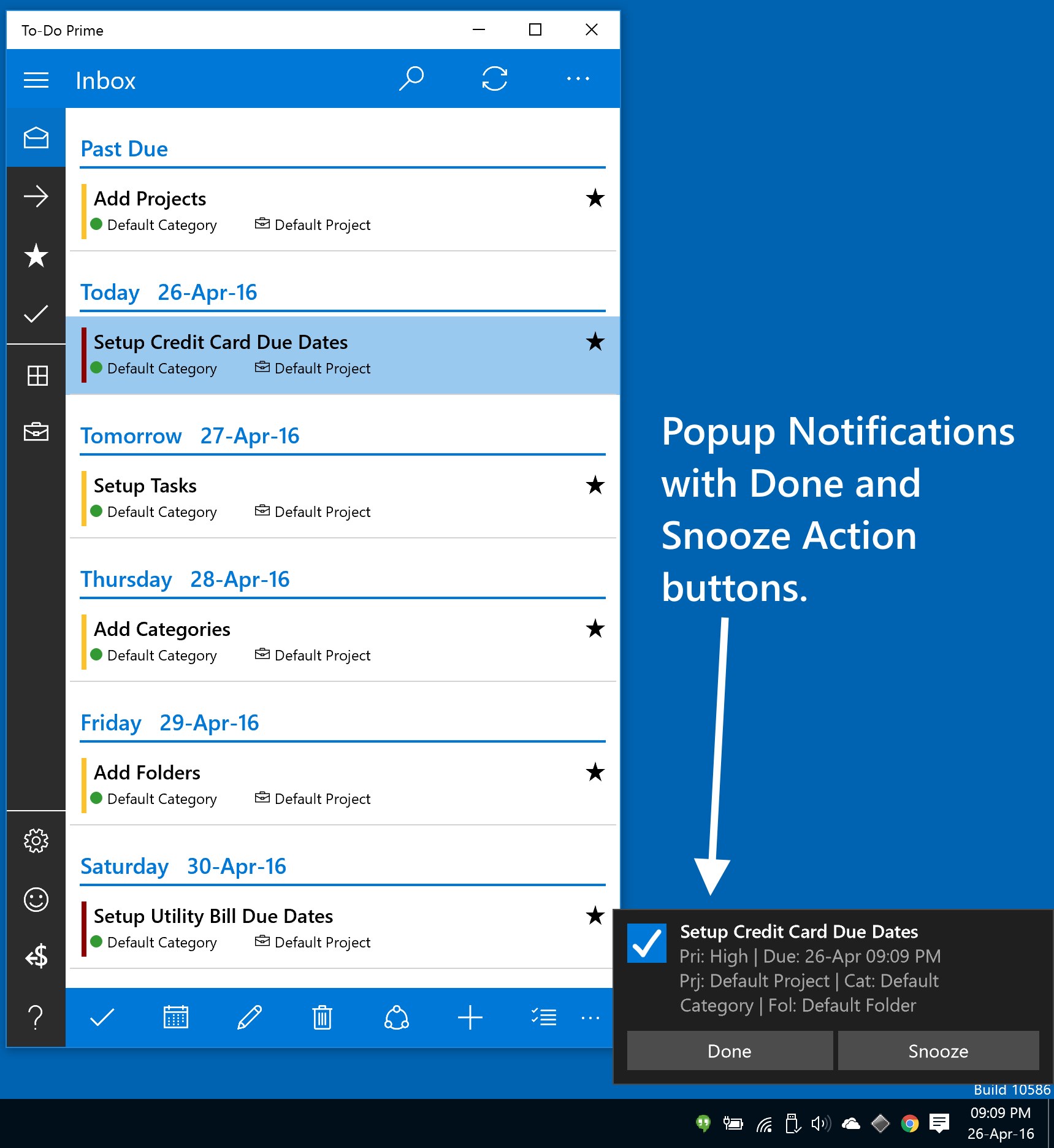Open the Add Folders task
The height and width of the screenshot is (1148, 1054).
(343, 785)
